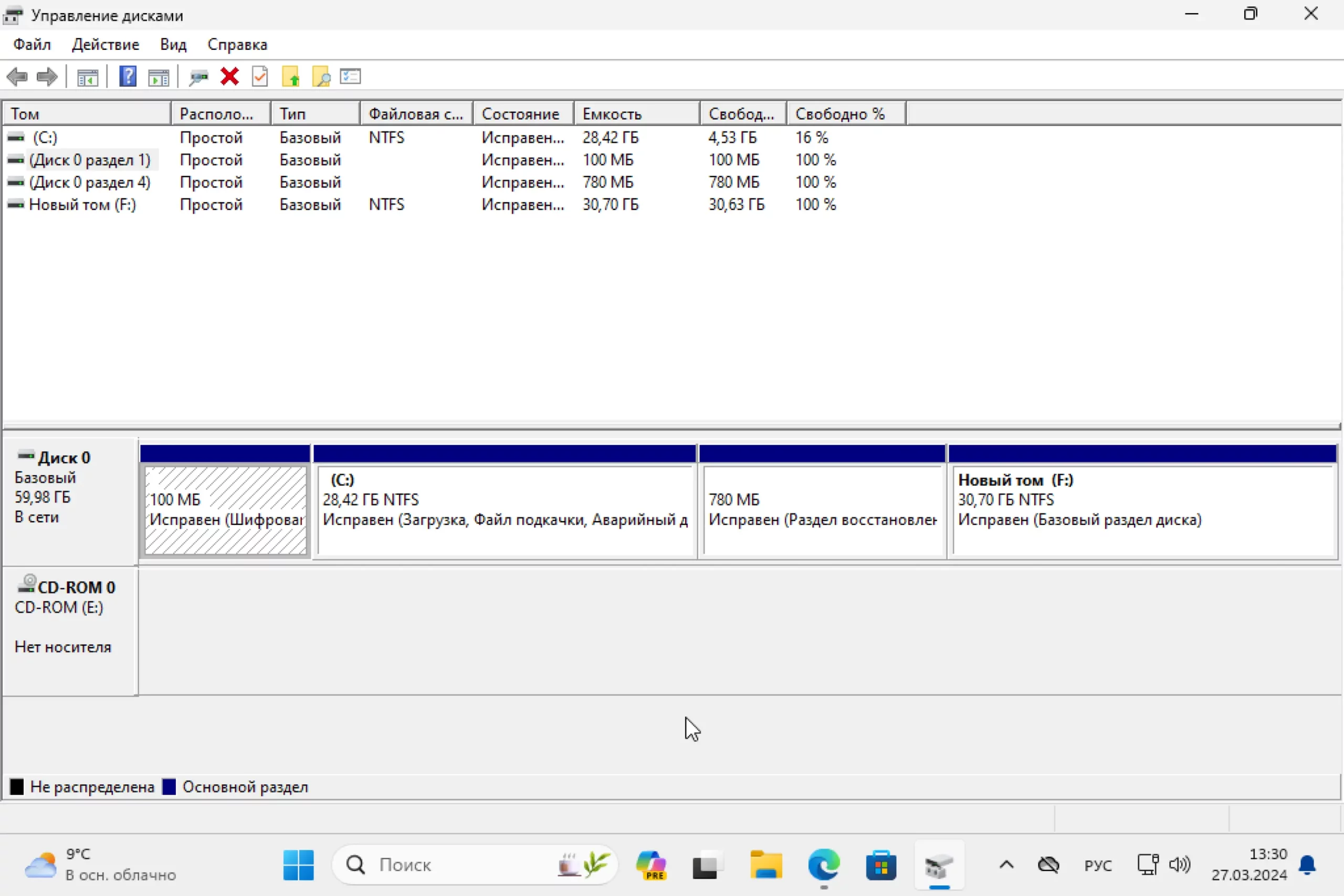Click the folder with magnifier search icon
Image resolution: width=1344 pixels, height=896 pixels.
pyautogui.click(x=321, y=77)
